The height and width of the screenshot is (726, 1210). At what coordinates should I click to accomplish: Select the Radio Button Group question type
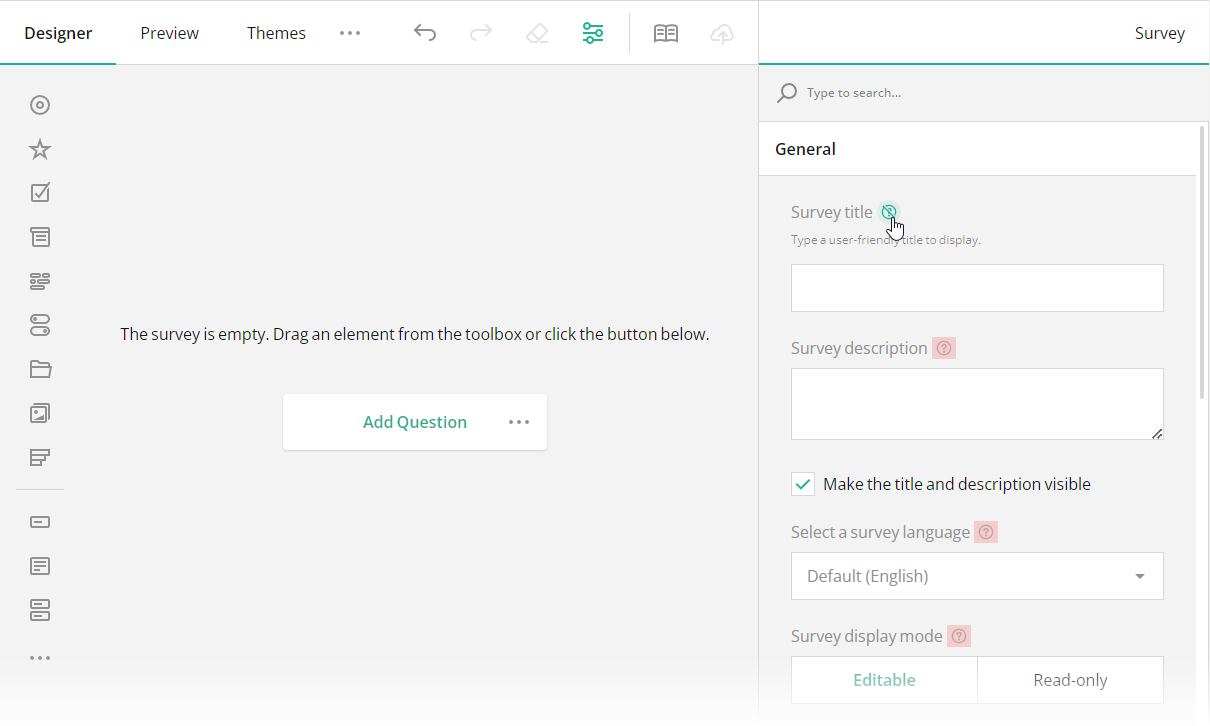(x=40, y=104)
